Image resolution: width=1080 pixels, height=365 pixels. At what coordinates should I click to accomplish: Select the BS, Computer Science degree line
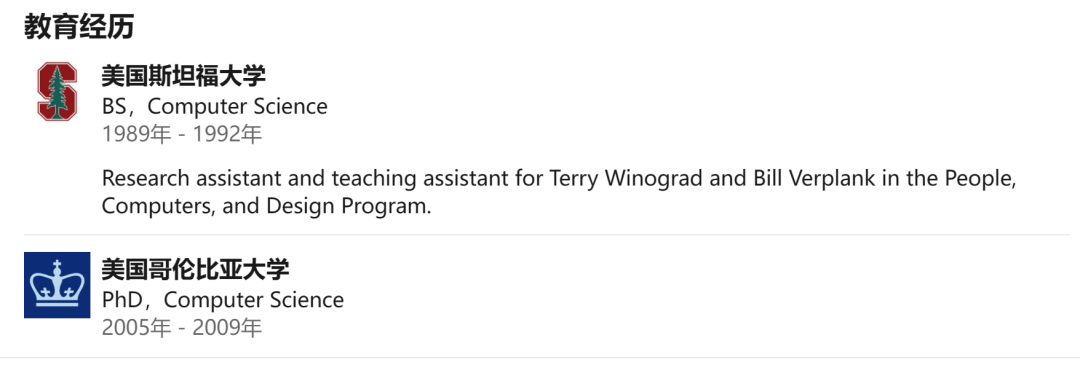tap(215, 106)
